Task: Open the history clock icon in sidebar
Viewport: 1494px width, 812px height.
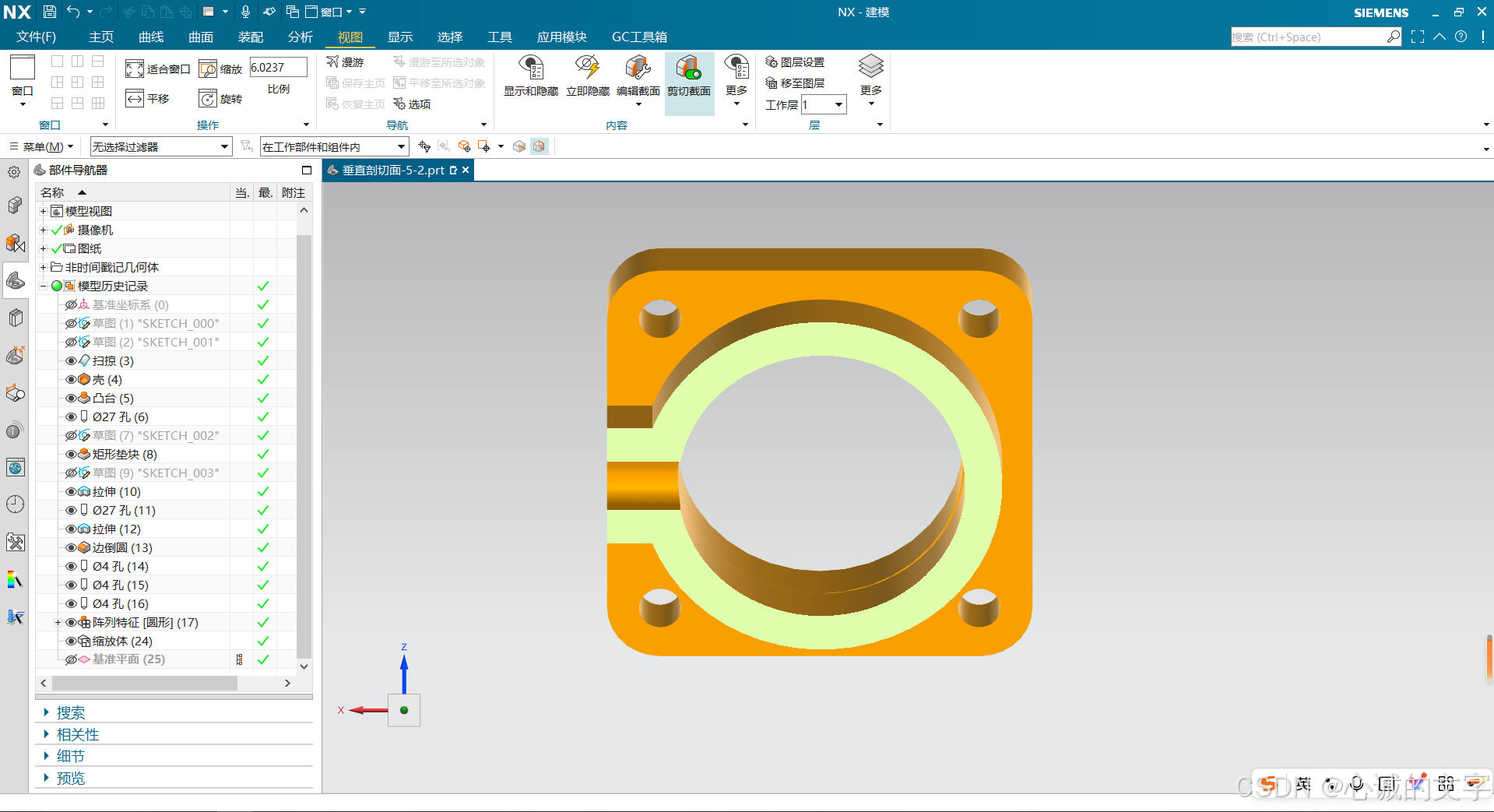Action: 16,504
